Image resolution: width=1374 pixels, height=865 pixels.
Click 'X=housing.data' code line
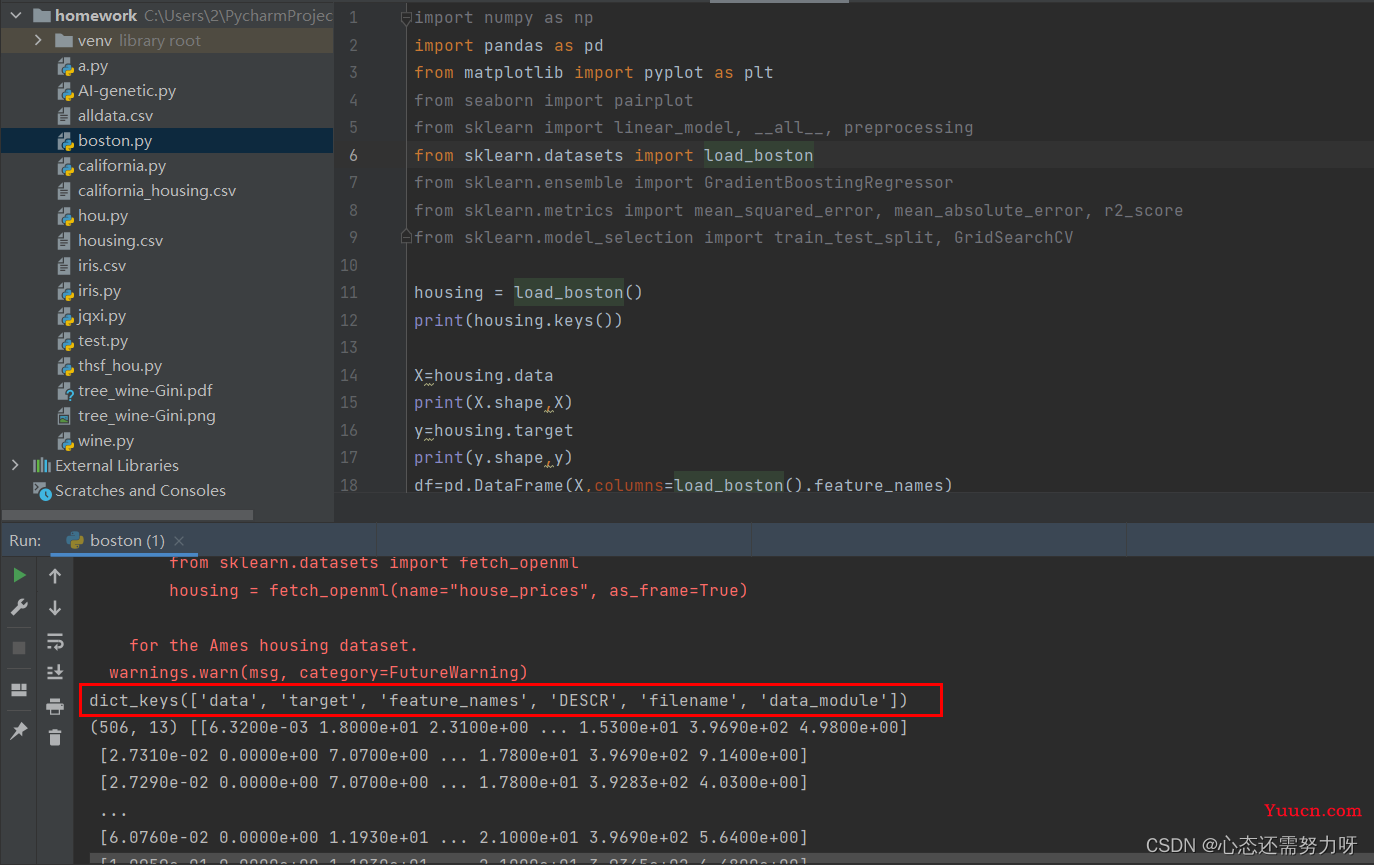coord(484,375)
